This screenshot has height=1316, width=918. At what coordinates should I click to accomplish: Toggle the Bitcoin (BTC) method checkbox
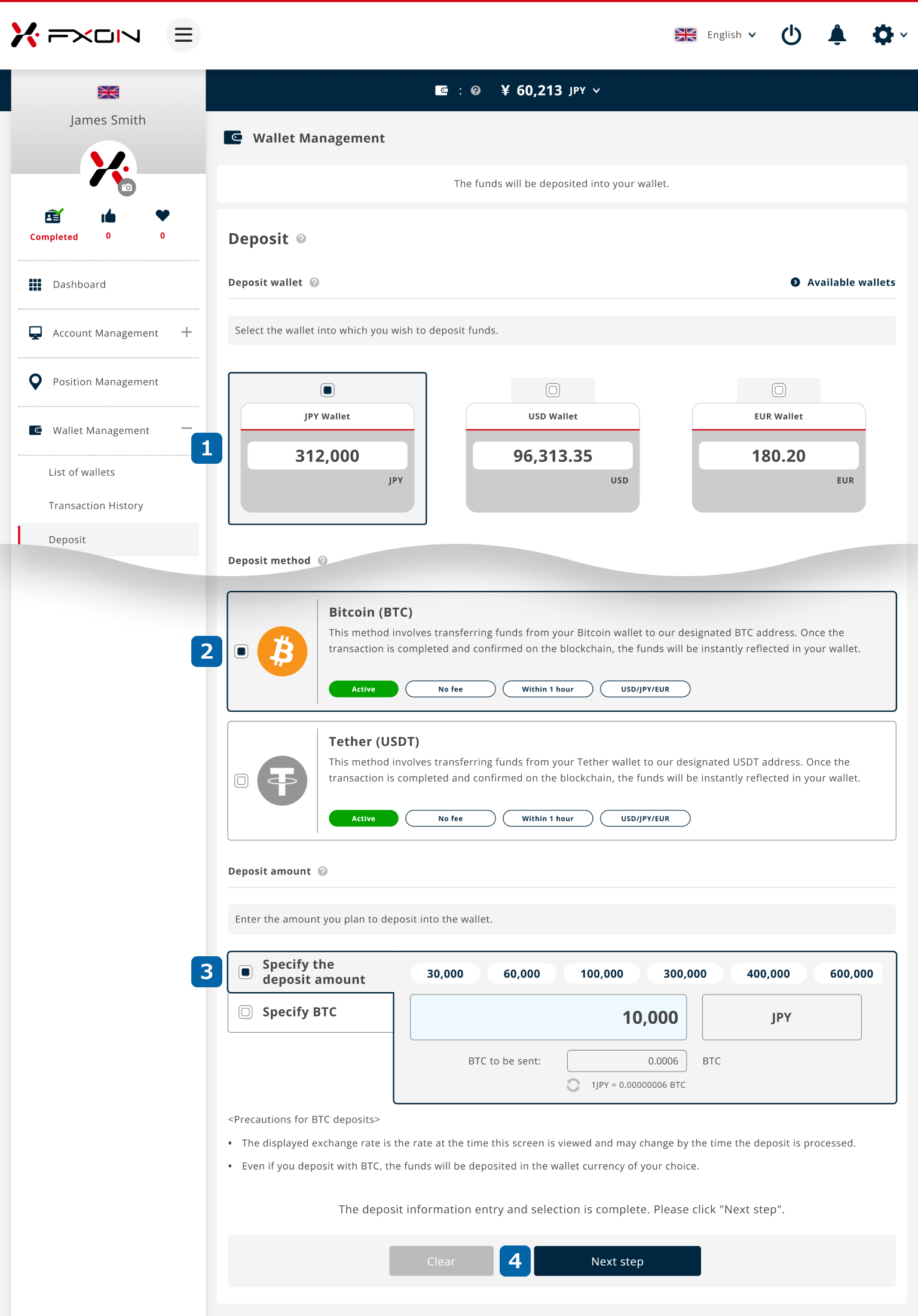pyautogui.click(x=241, y=651)
